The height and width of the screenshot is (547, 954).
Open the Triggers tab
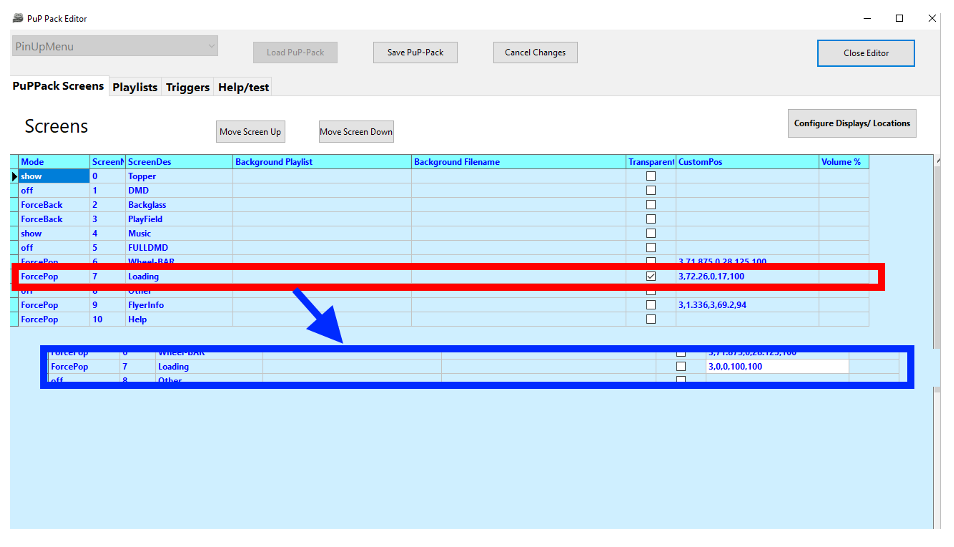pos(188,87)
